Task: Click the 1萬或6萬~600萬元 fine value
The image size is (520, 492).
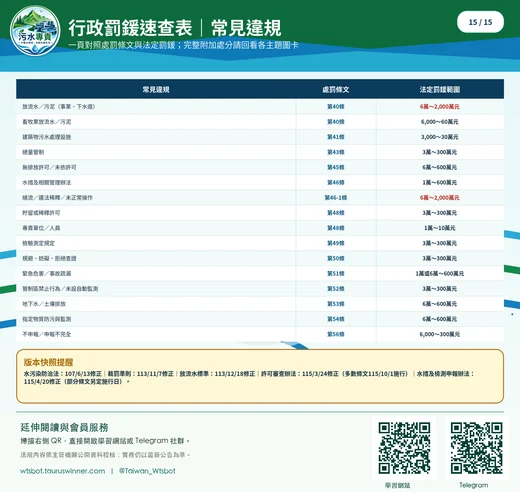Action: (x=440, y=274)
